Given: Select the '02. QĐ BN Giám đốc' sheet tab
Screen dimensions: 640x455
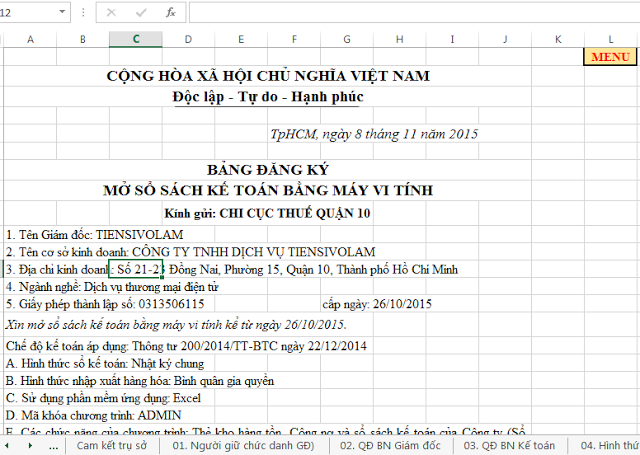Looking at the screenshot, I should [x=389, y=445].
